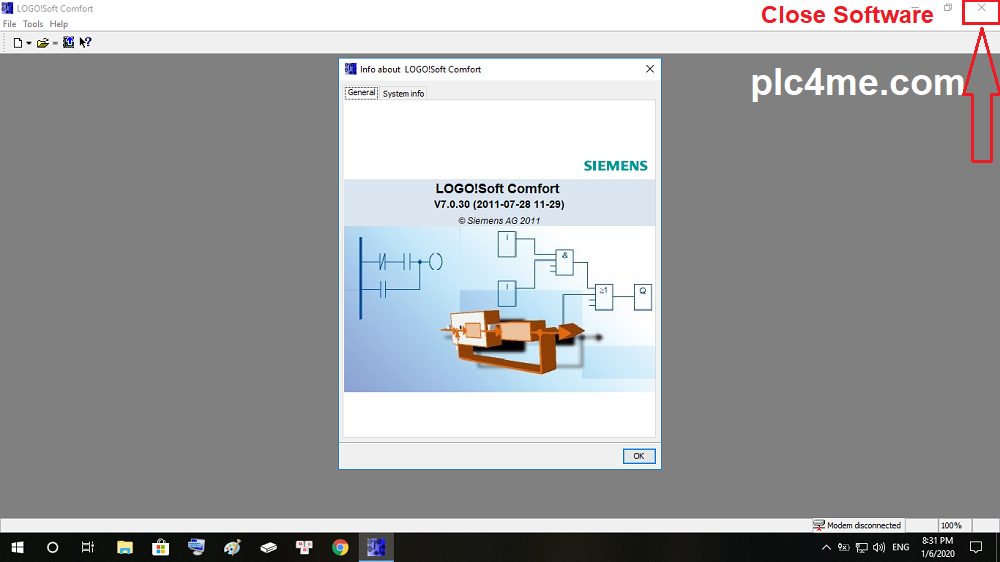Close the Info about LOGO!Soft Comfort dialog
The width and height of the screenshot is (1000, 562).
pyautogui.click(x=650, y=69)
